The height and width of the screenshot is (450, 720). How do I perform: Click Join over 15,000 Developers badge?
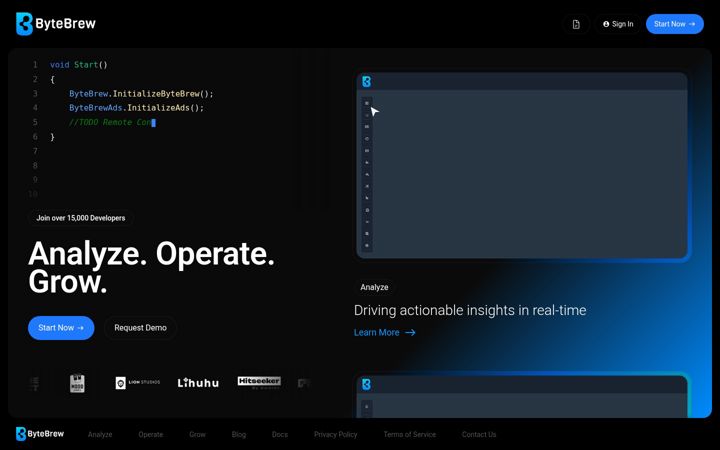81,218
